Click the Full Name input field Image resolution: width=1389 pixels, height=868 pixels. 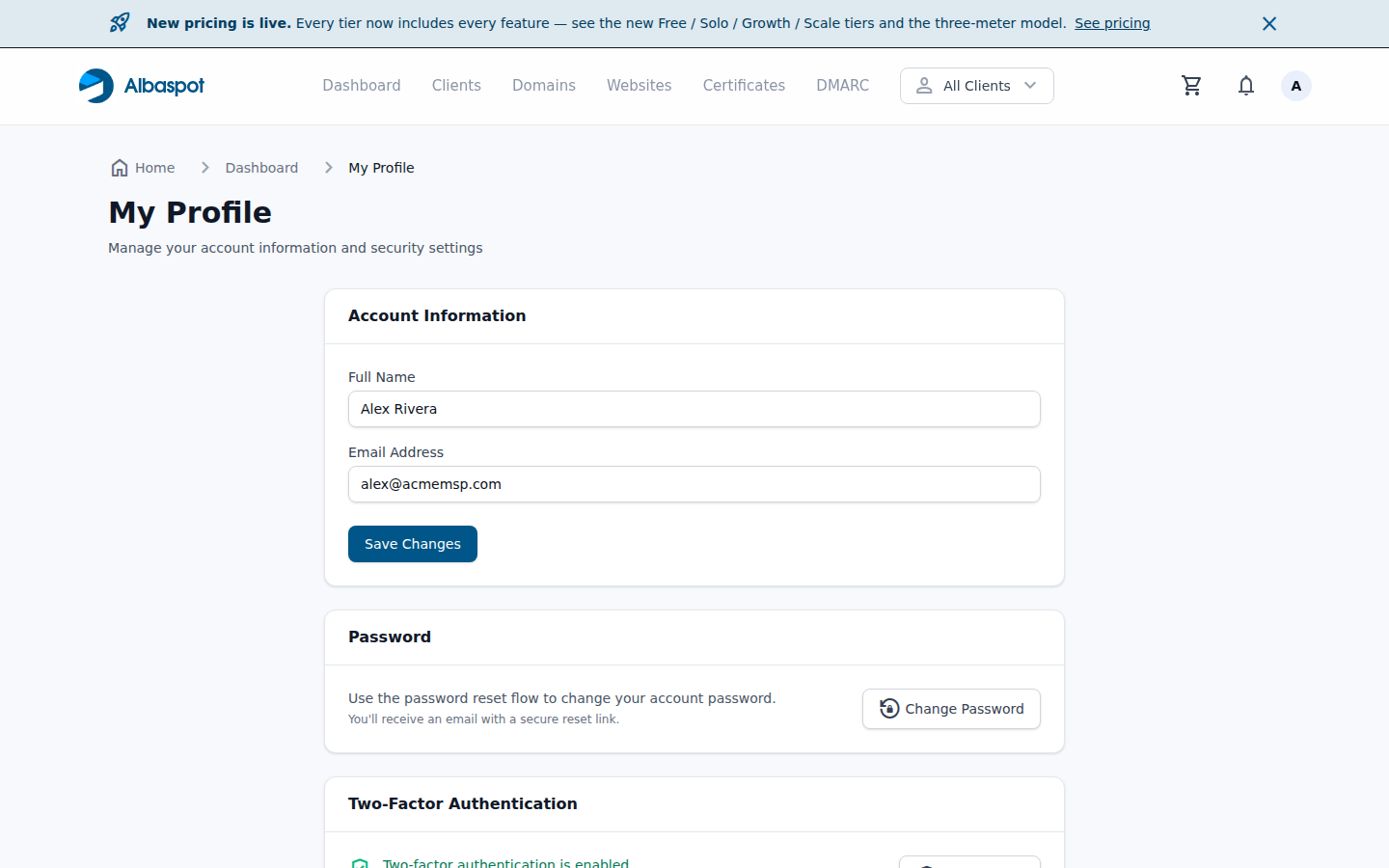click(x=694, y=409)
